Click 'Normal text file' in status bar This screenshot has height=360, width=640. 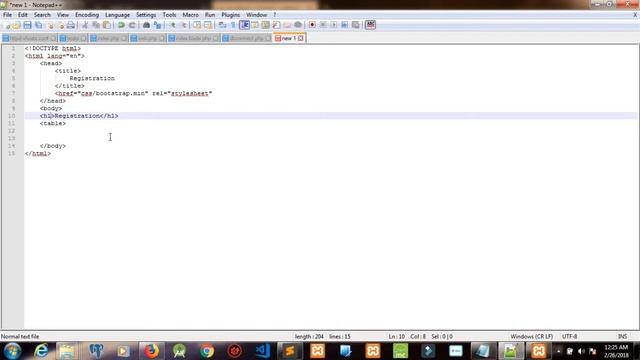[x=20, y=337]
